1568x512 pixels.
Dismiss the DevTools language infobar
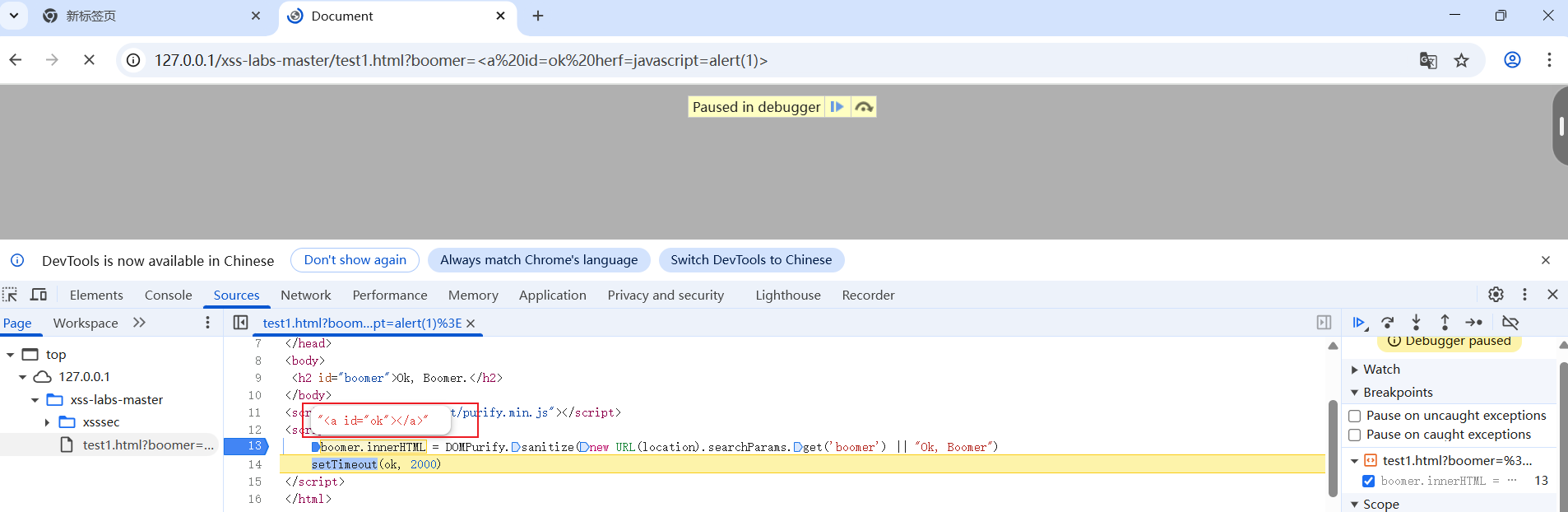pos(1546,260)
